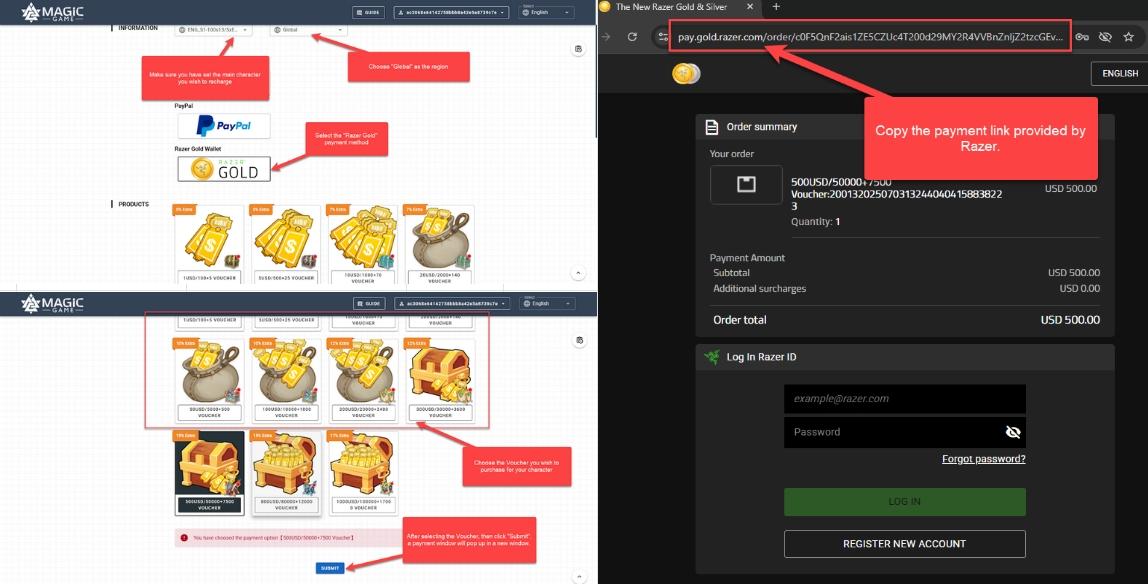Open site information icon in address bar
Screen dimensions: 1148x584
663,37
